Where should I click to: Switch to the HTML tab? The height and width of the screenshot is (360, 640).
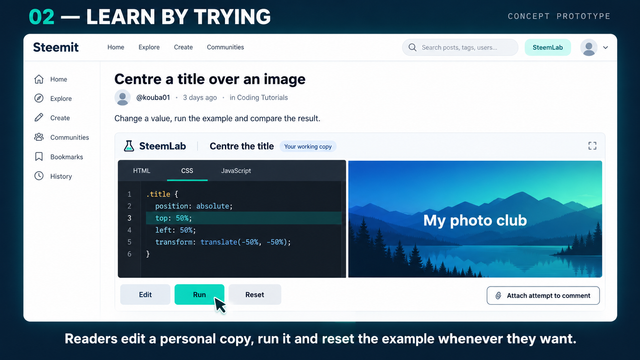(x=141, y=171)
